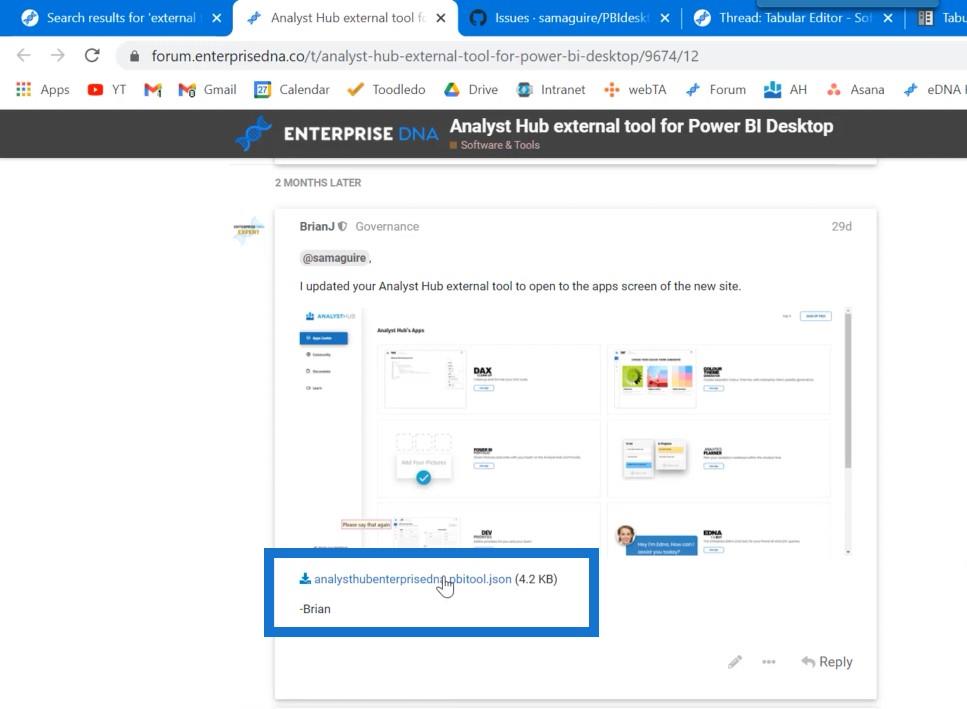
Task: Click the 2 MONTHS LATER gap label
Action: 318,182
